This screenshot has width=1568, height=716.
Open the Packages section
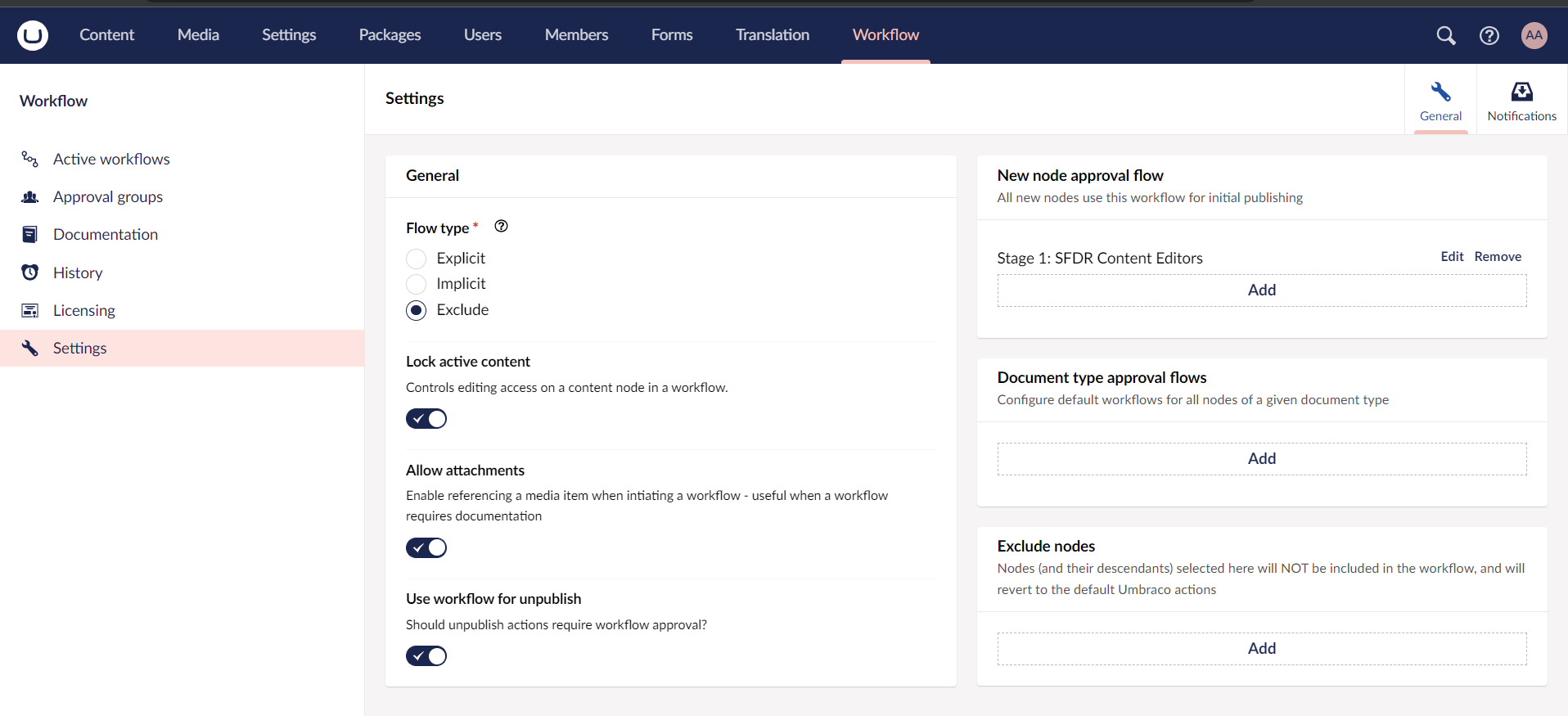pyautogui.click(x=390, y=35)
